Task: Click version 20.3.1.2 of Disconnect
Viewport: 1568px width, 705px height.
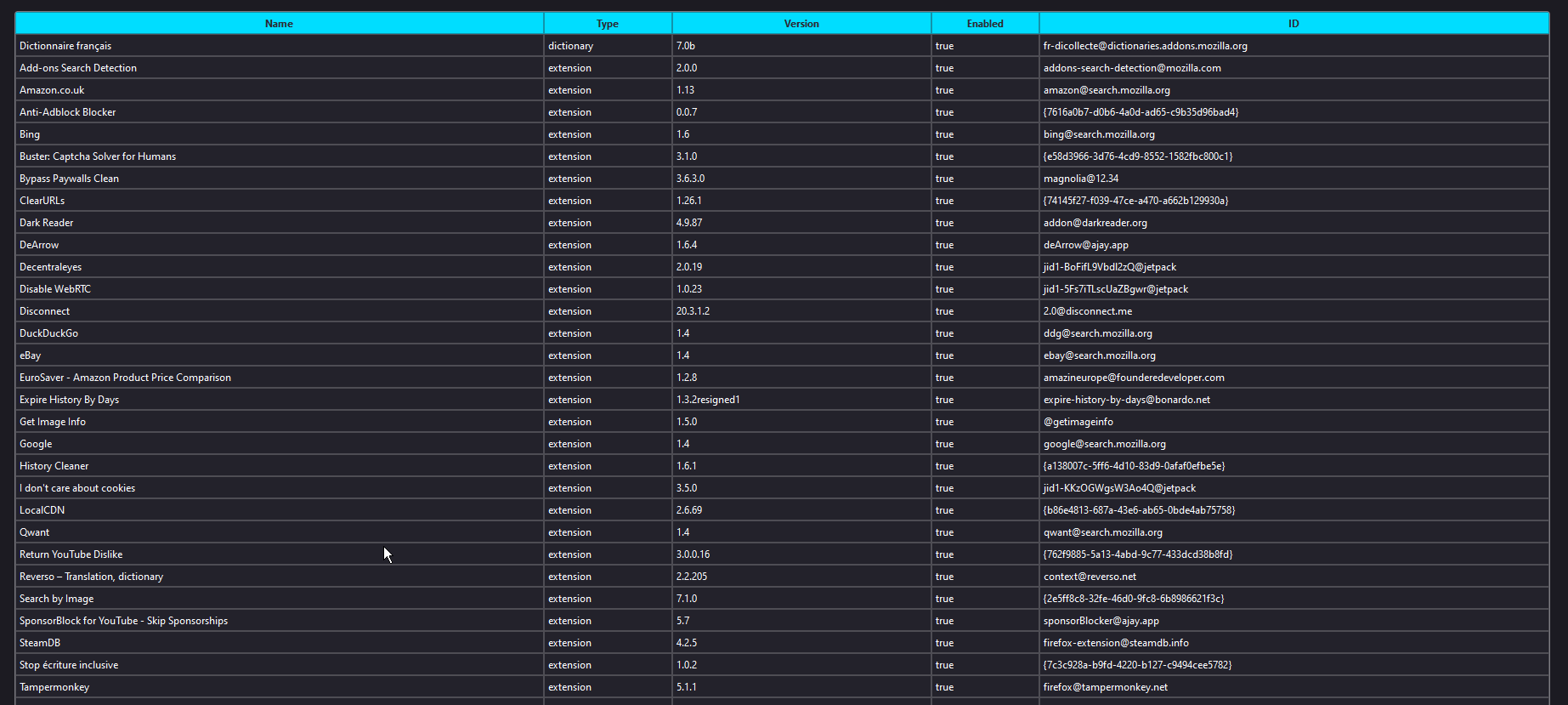Action: tap(801, 311)
